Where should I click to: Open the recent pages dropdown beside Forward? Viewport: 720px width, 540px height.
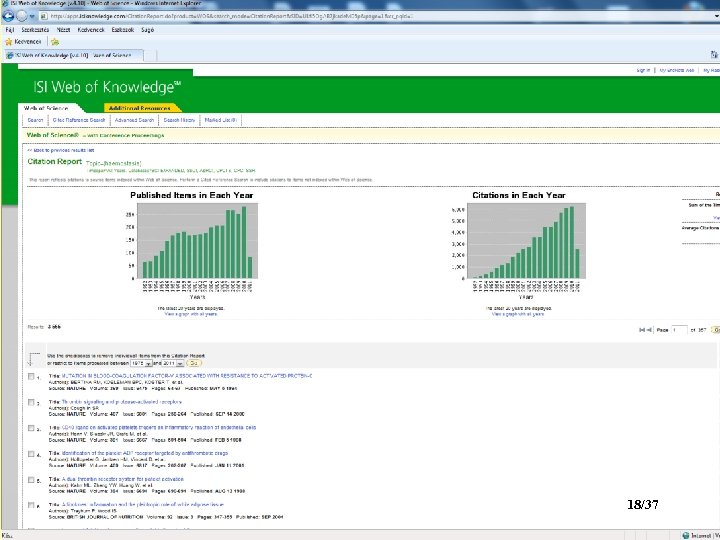(32, 17)
